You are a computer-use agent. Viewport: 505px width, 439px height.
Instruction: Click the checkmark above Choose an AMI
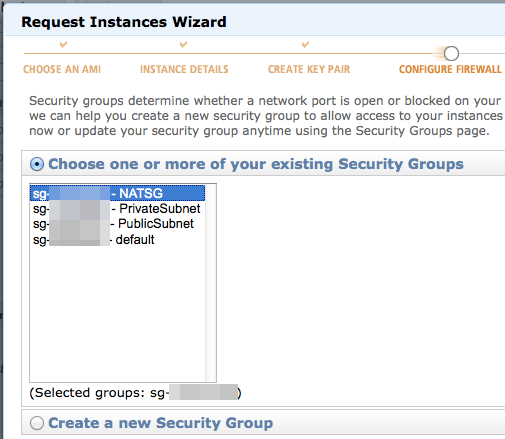[63, 44]
